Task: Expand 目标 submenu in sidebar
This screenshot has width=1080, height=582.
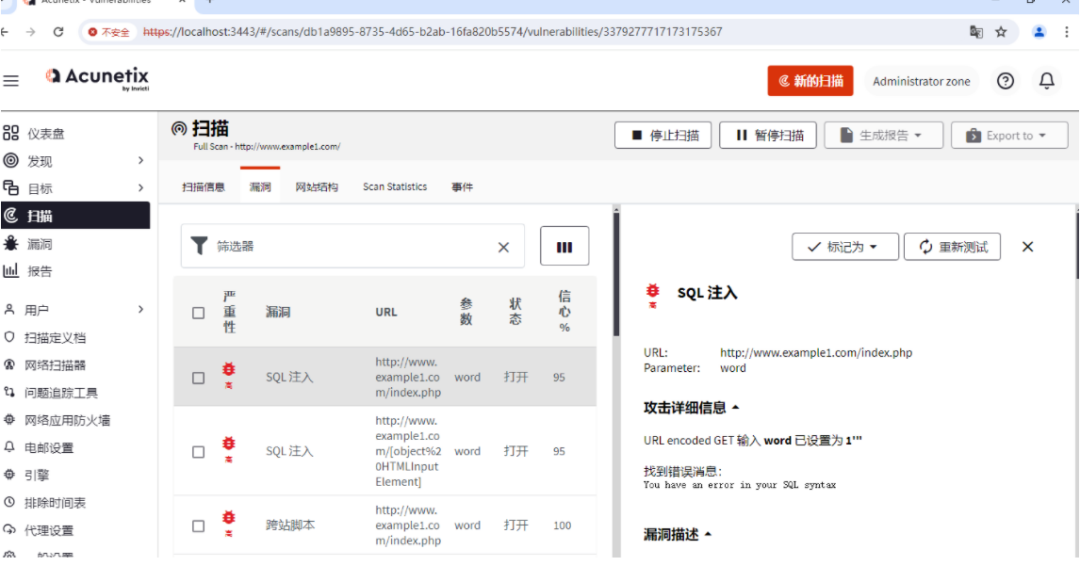Action: pos(141,188)
